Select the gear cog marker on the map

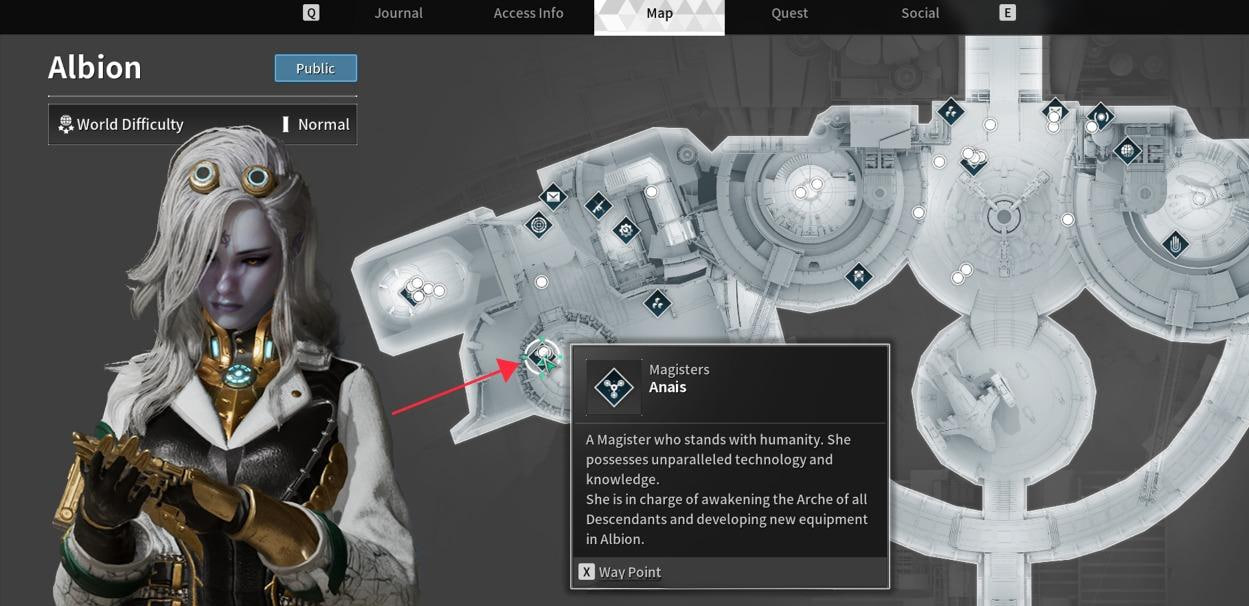pos(626,231)
